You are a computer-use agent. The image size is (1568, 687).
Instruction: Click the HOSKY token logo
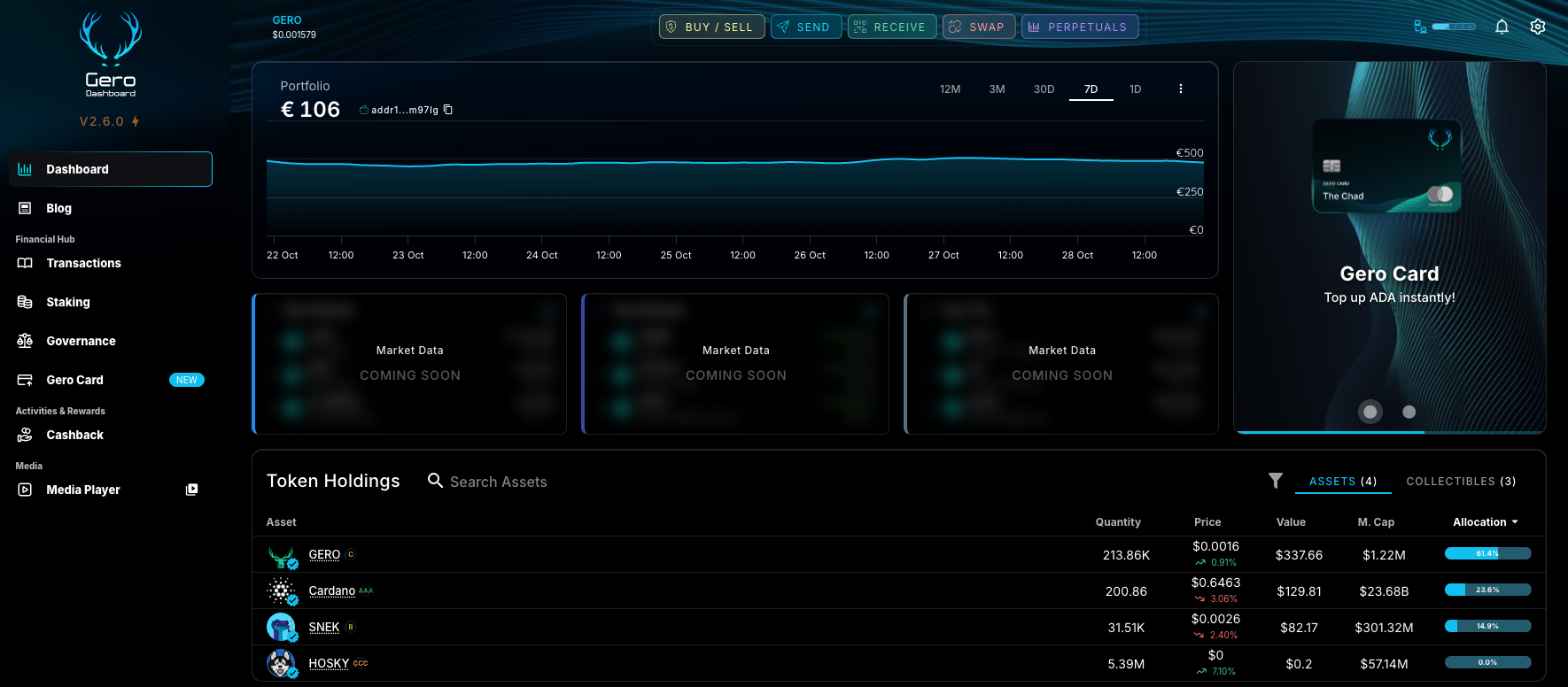[x=282, y=663]
